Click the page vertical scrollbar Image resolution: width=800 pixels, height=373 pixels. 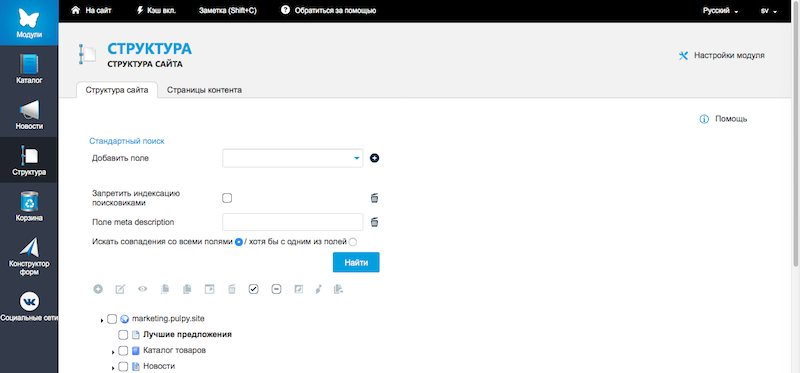796,133
